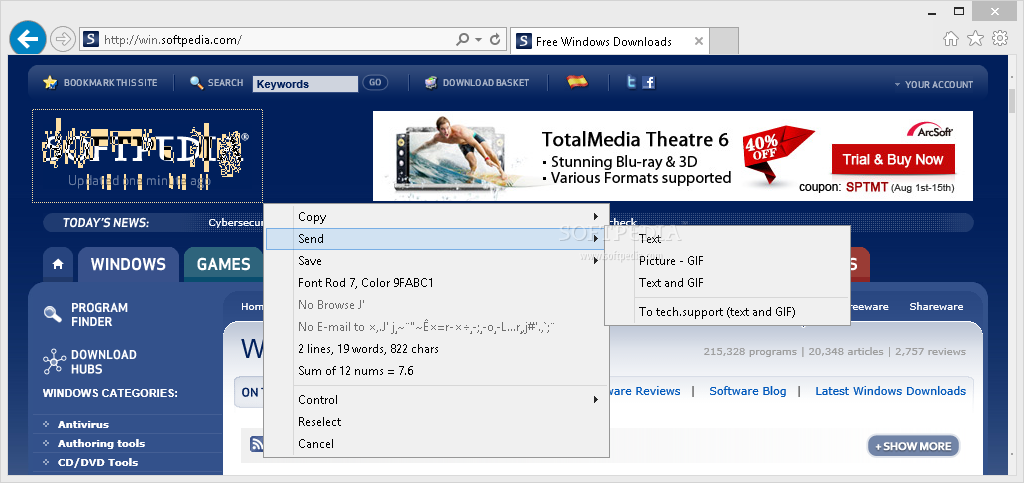The width and height of the screenshot is (1024, 483).
Task: Select Save in the context menu
Action: click(436, 260)
